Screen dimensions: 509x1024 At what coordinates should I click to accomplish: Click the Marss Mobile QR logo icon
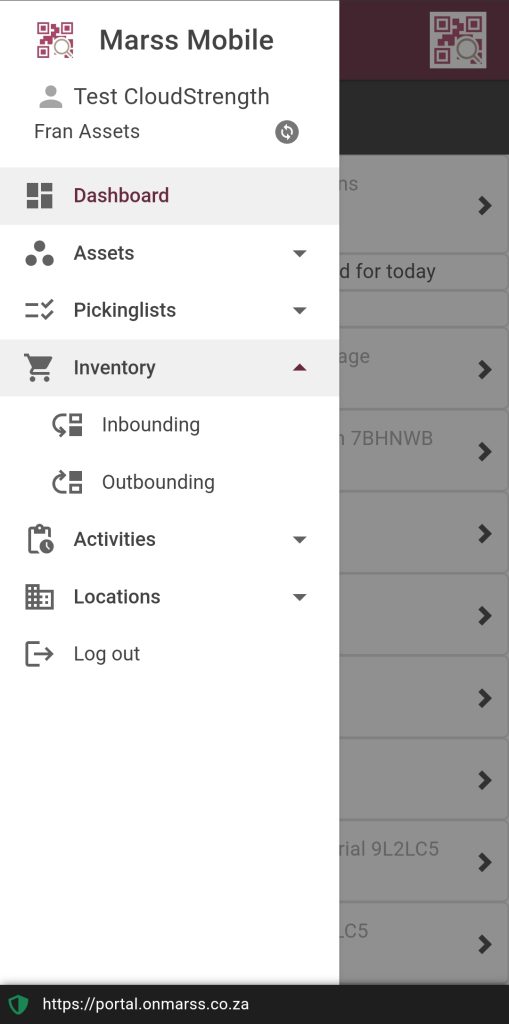55,40
